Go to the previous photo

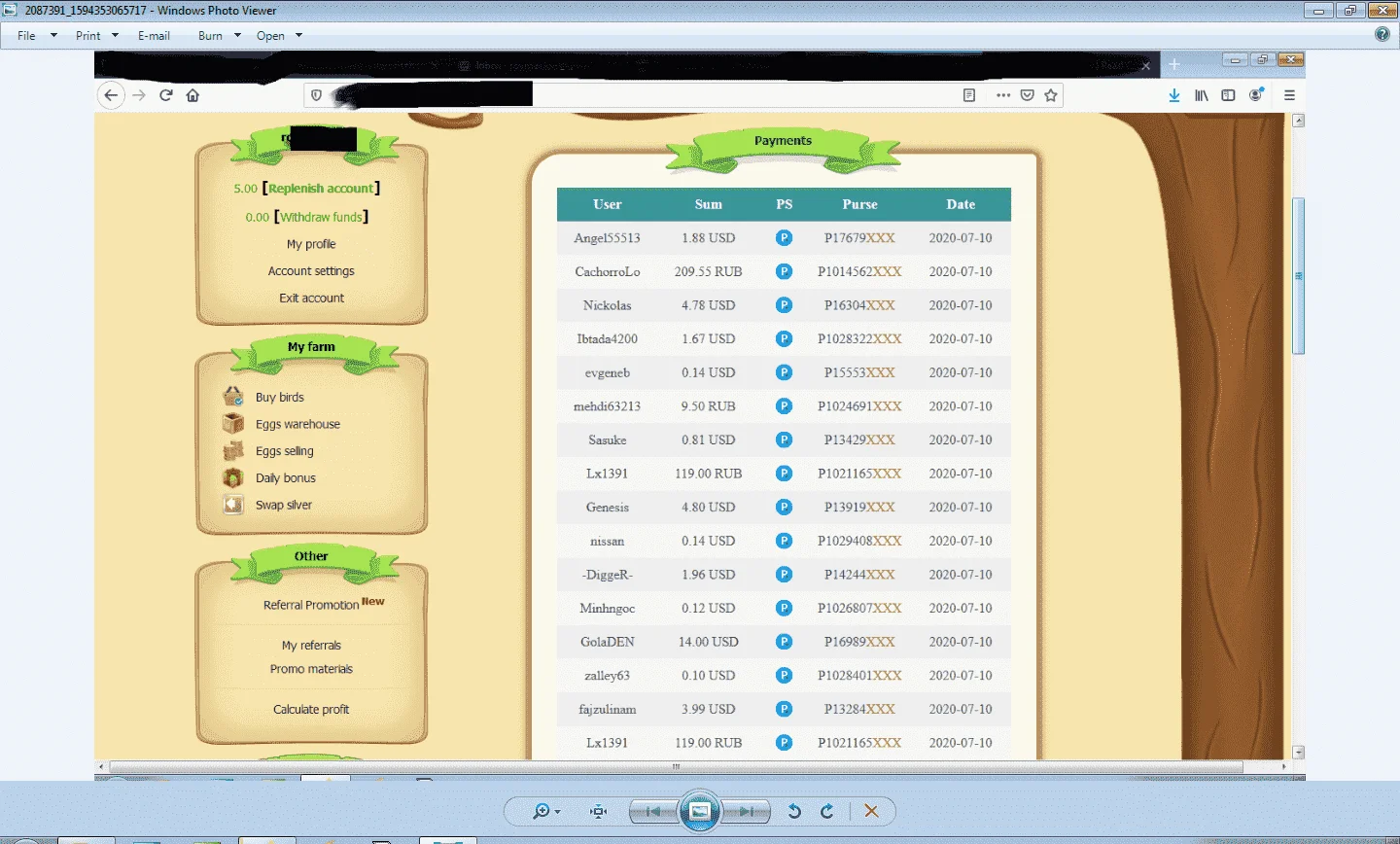653,812
